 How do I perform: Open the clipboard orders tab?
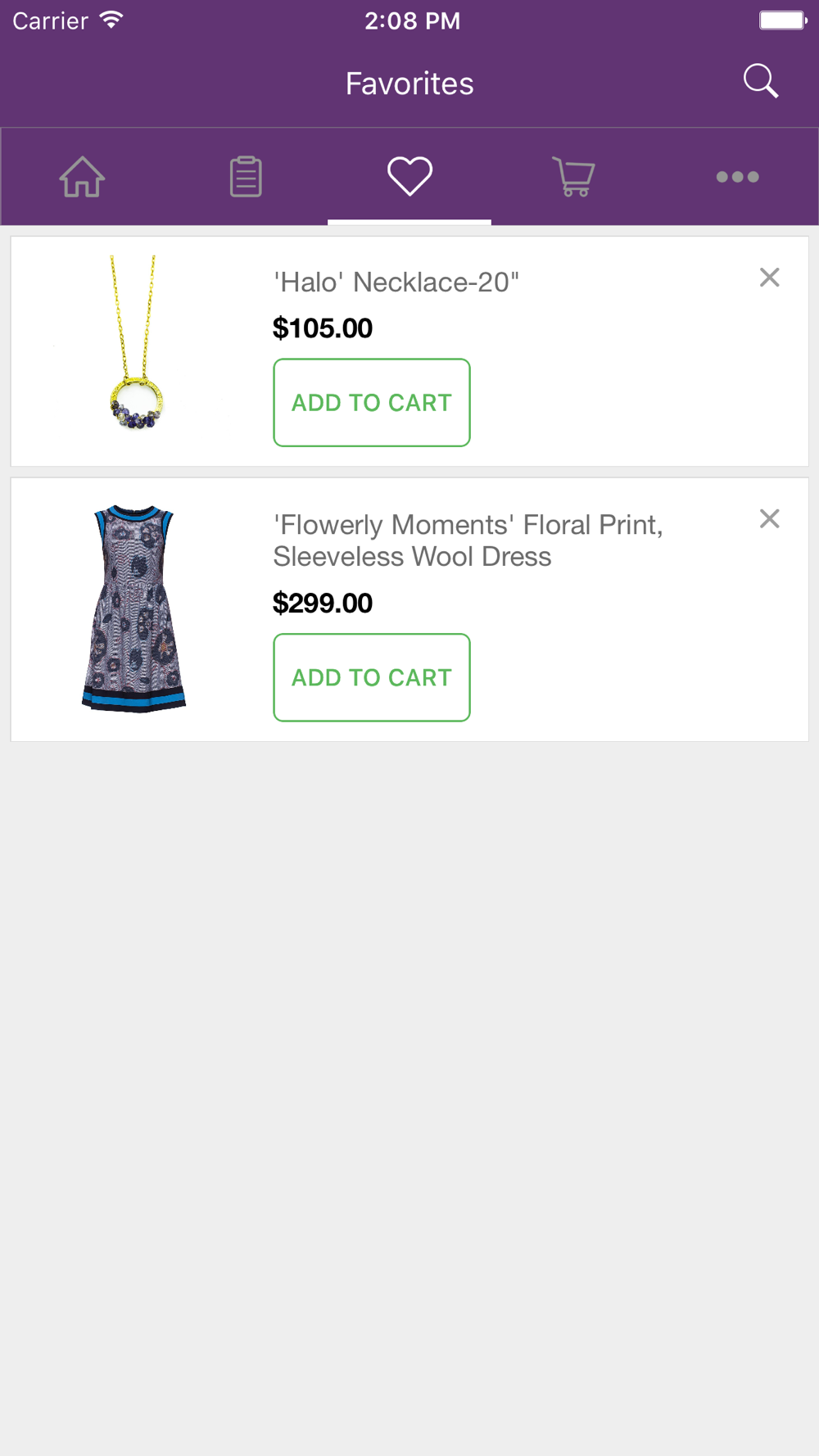pos(246,176)
